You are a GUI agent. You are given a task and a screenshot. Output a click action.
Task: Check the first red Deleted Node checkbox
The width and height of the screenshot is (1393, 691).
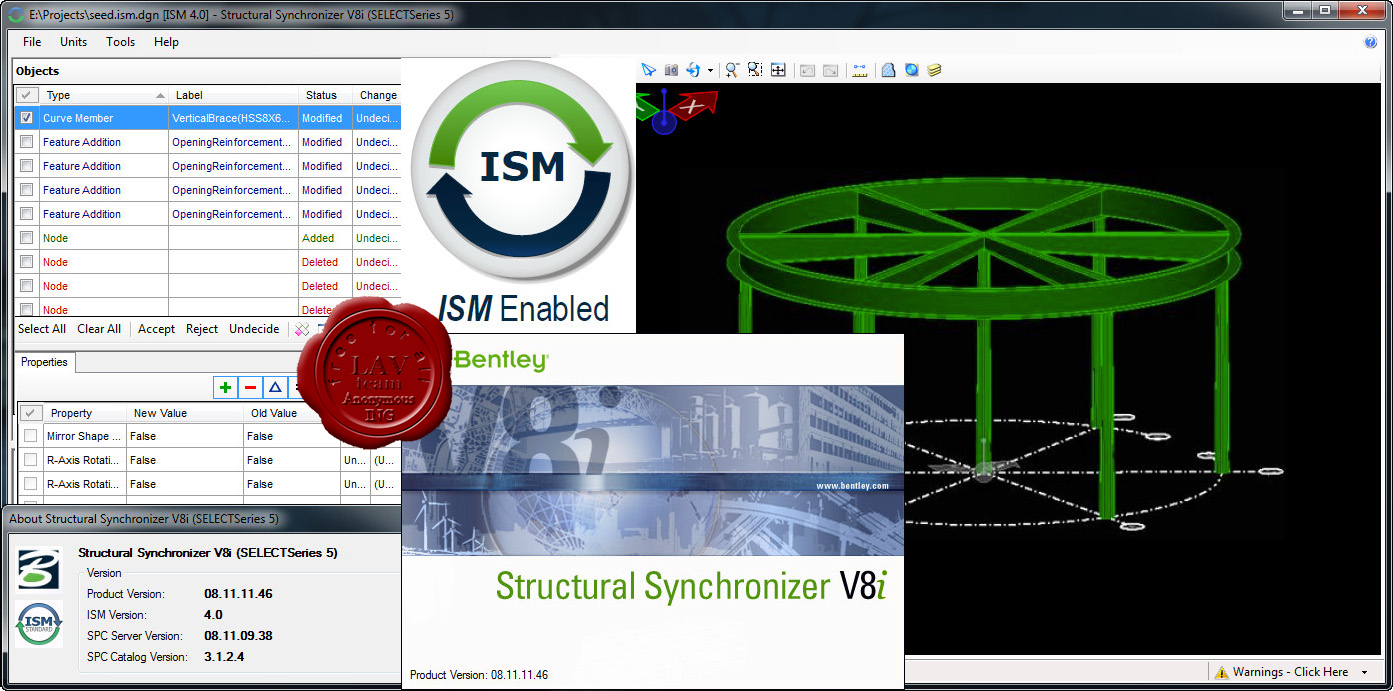click(x=26, y=262)
